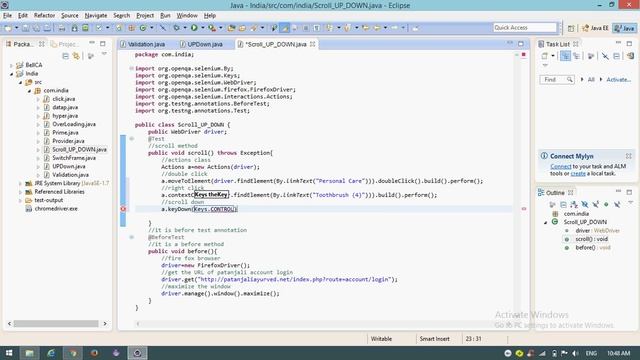Open Package Explorer view menu triangle
The height and width of the screenshot is (360, 640).
104,54
